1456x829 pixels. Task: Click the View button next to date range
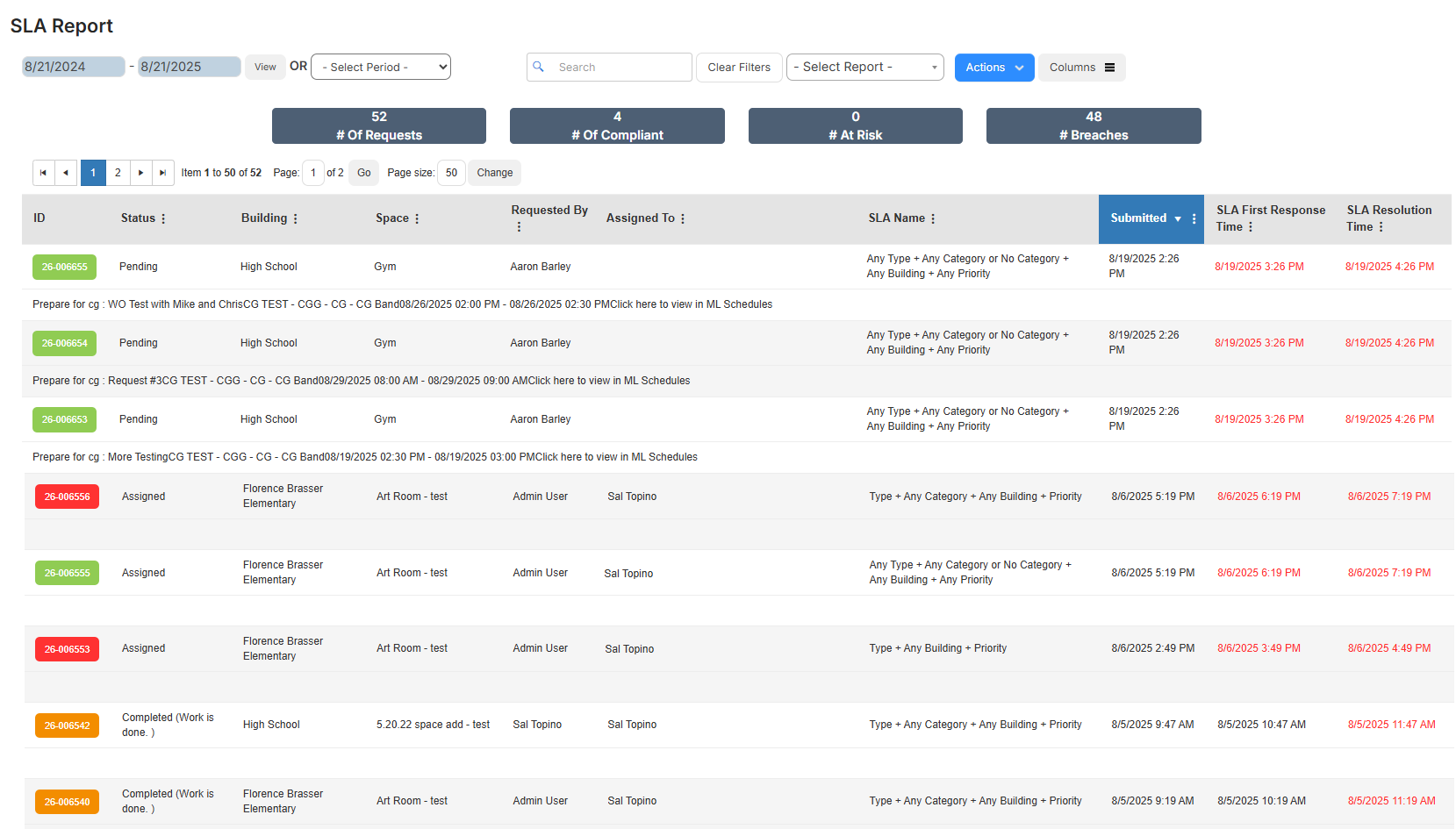click(265, 67)
